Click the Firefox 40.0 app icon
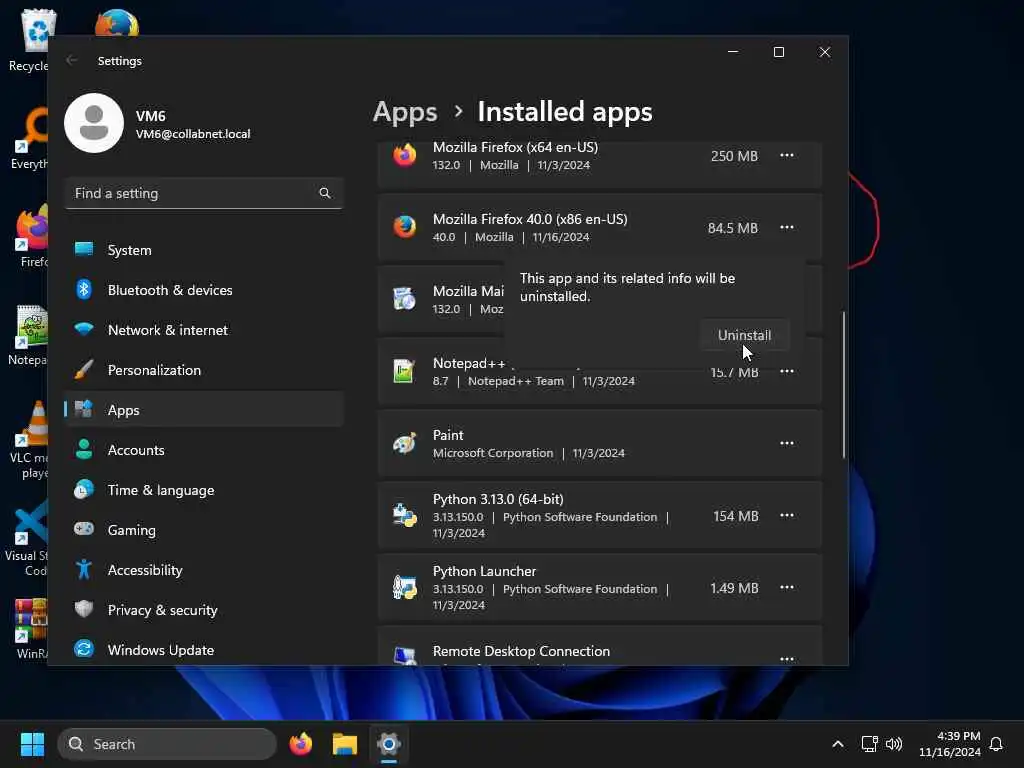This screenshot has width=1024, height=768. 404,227
